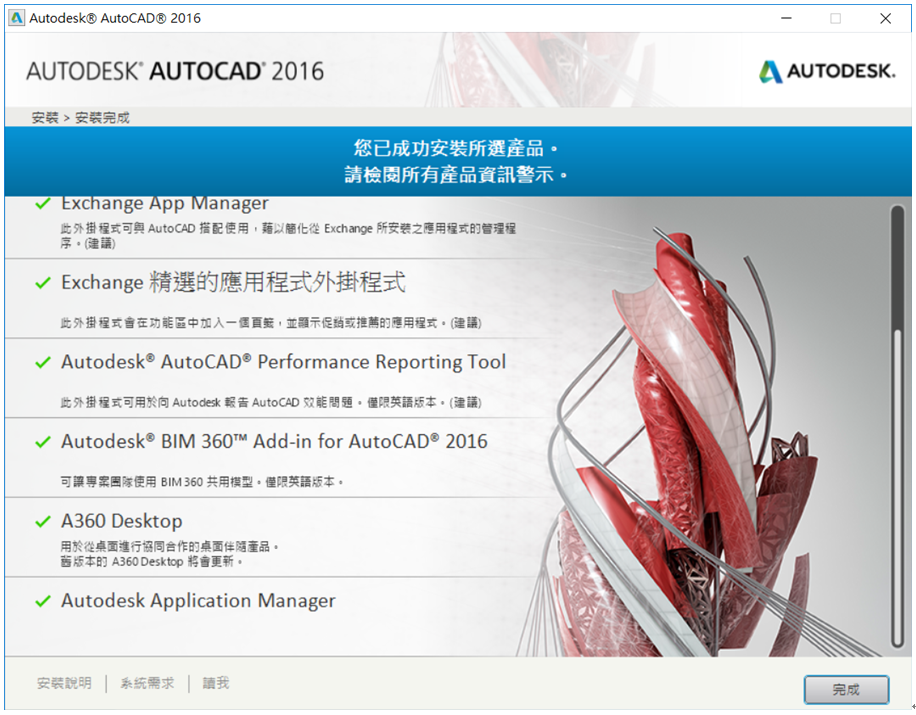
Task: Click the green check beside Exchange 精選的應用程式外掛程式
Action: tap(43, 283)
